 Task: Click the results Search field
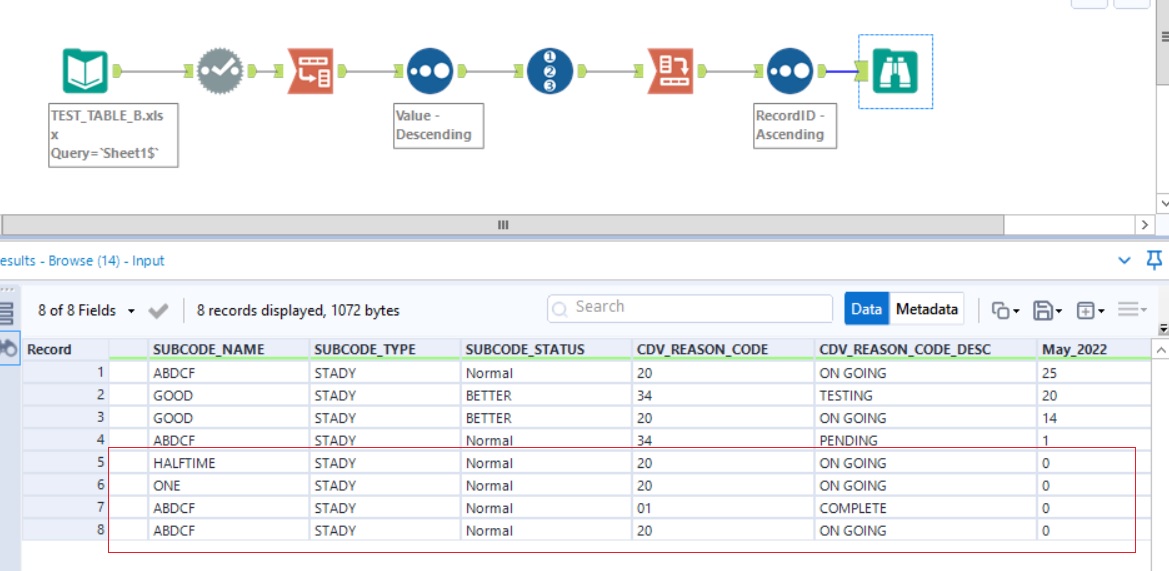(690, 308)
